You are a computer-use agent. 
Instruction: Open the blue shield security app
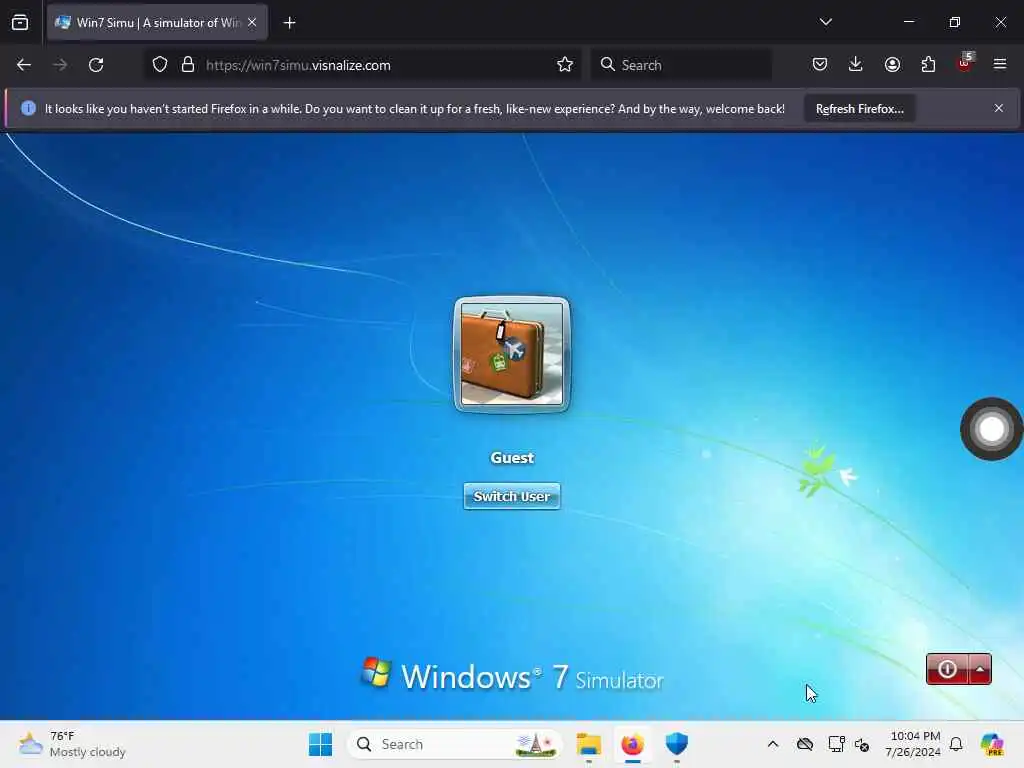click(677, 744)
